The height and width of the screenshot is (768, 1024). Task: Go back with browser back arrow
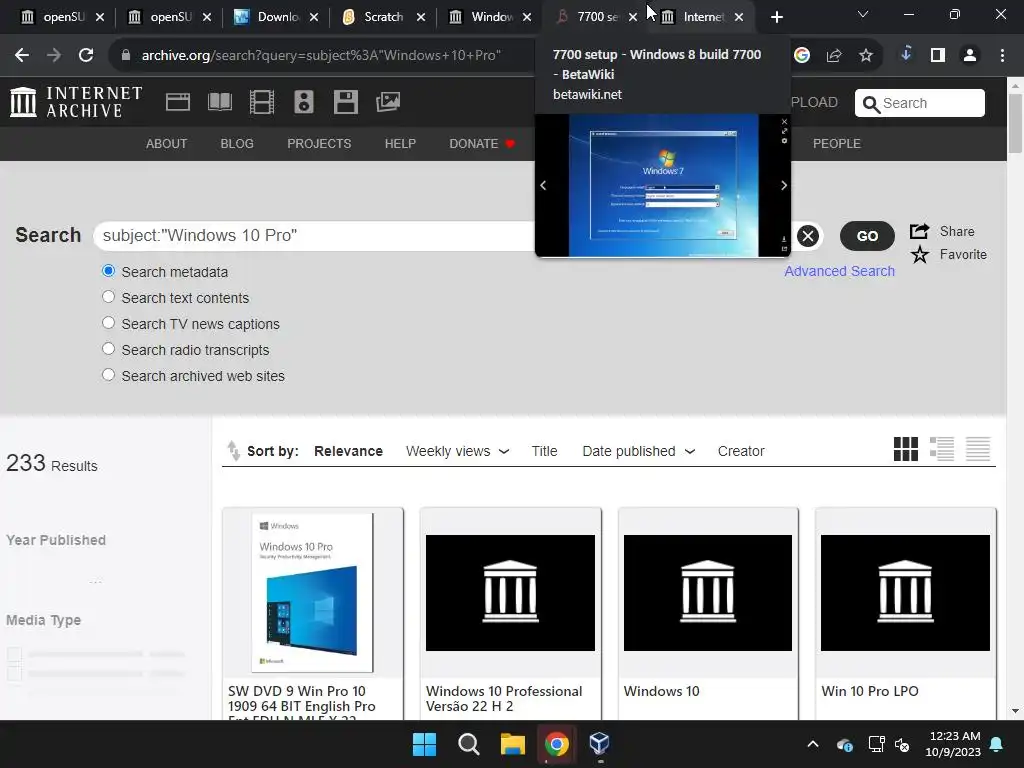click(x=22, y=56)
